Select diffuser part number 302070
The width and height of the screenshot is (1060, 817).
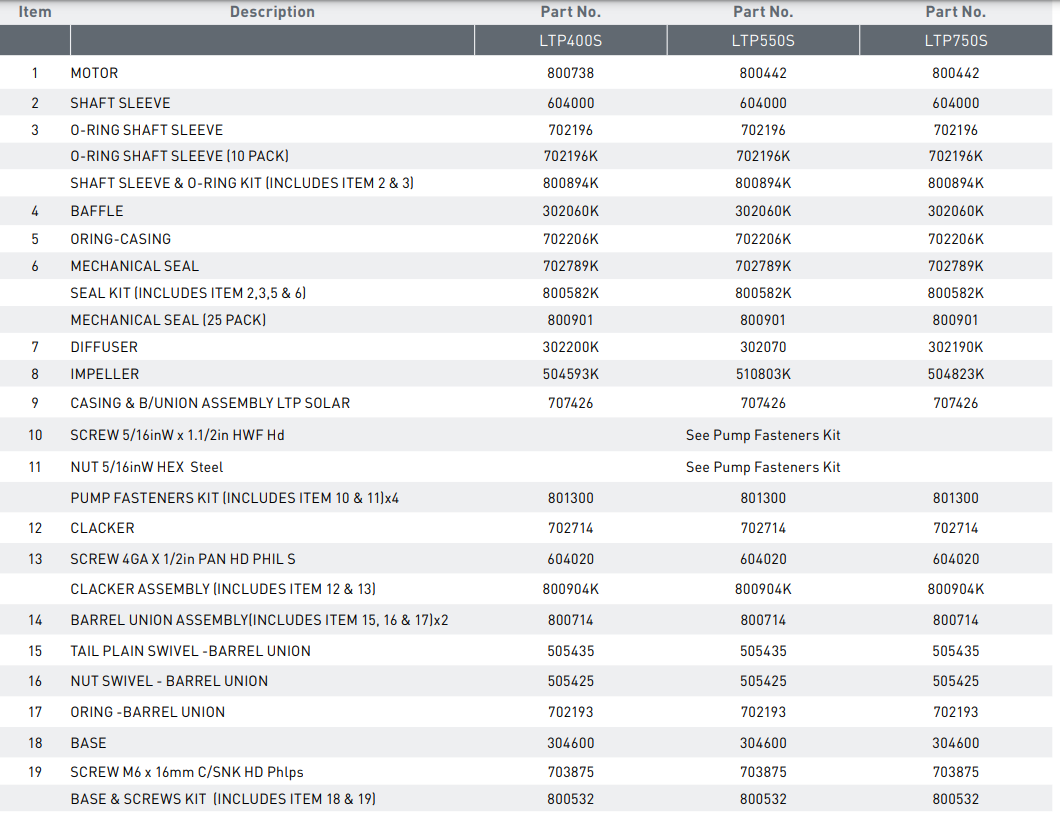coord(763,347)
